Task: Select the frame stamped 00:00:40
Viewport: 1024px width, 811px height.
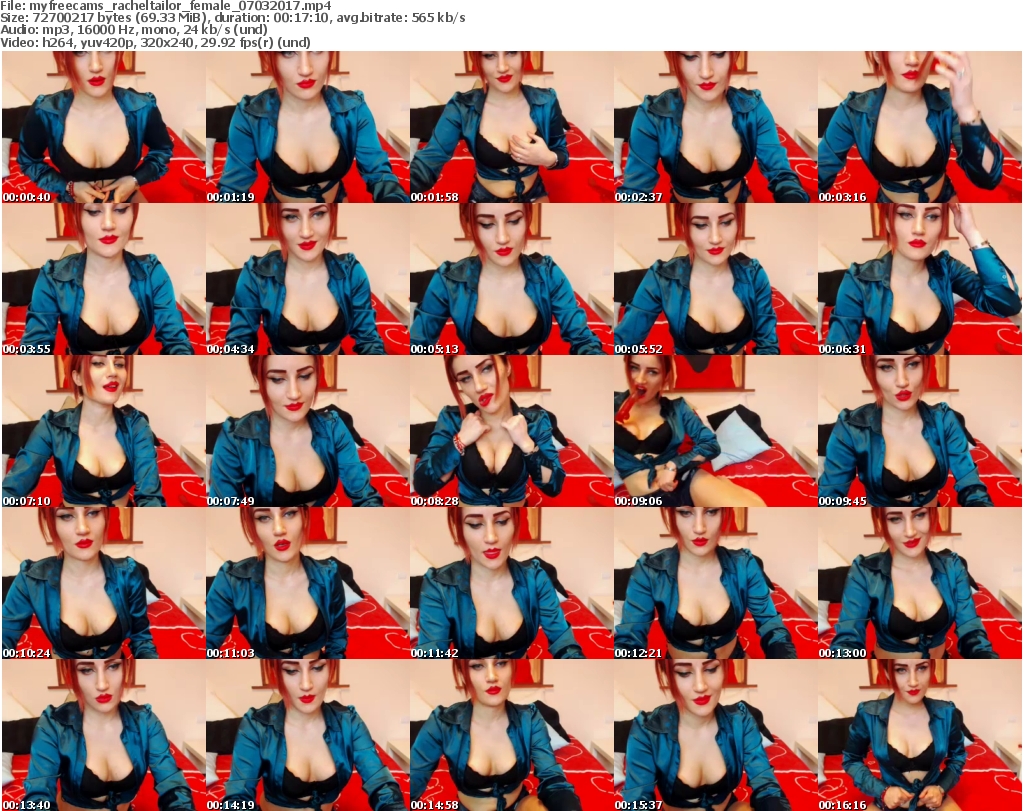Action: [x=104, y=127]
